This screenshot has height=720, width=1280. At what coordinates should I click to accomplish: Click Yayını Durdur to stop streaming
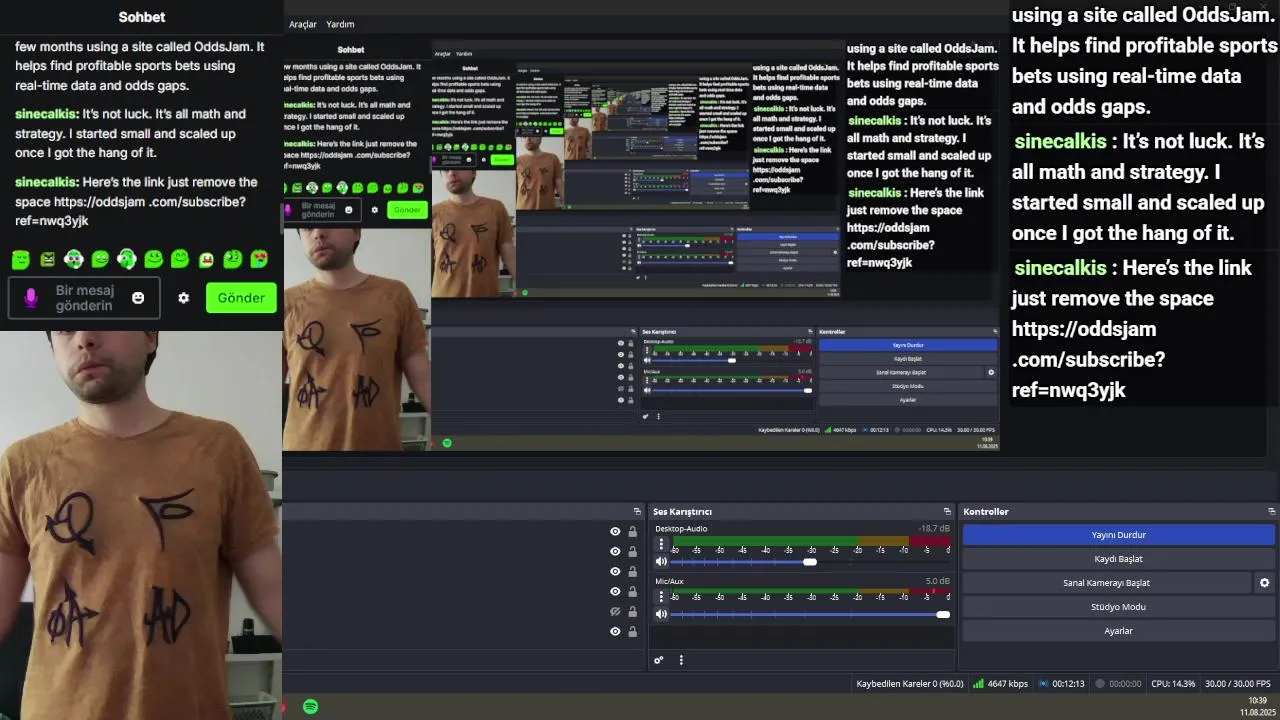[1118, 535]
